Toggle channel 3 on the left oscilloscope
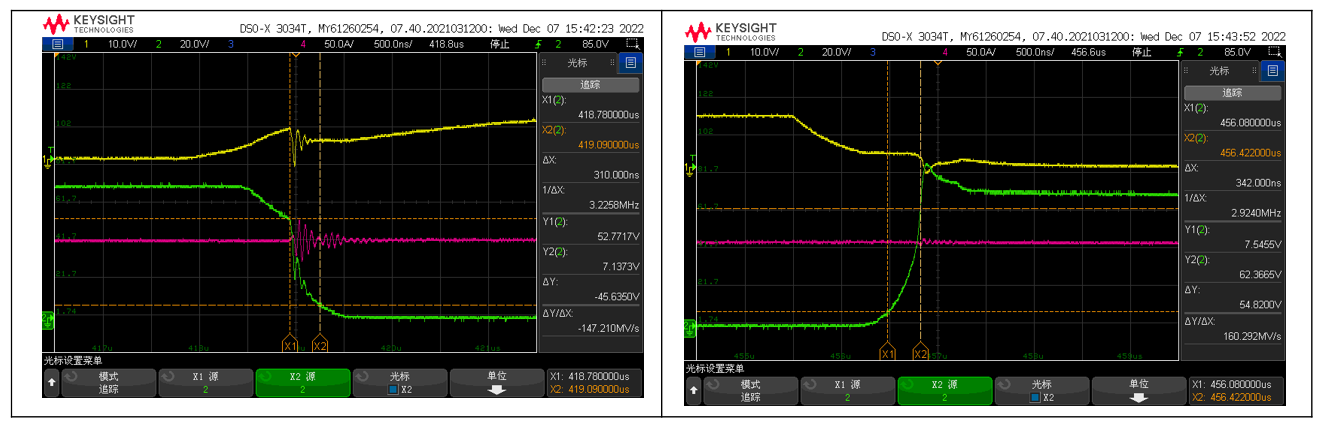 pos(231,44)
